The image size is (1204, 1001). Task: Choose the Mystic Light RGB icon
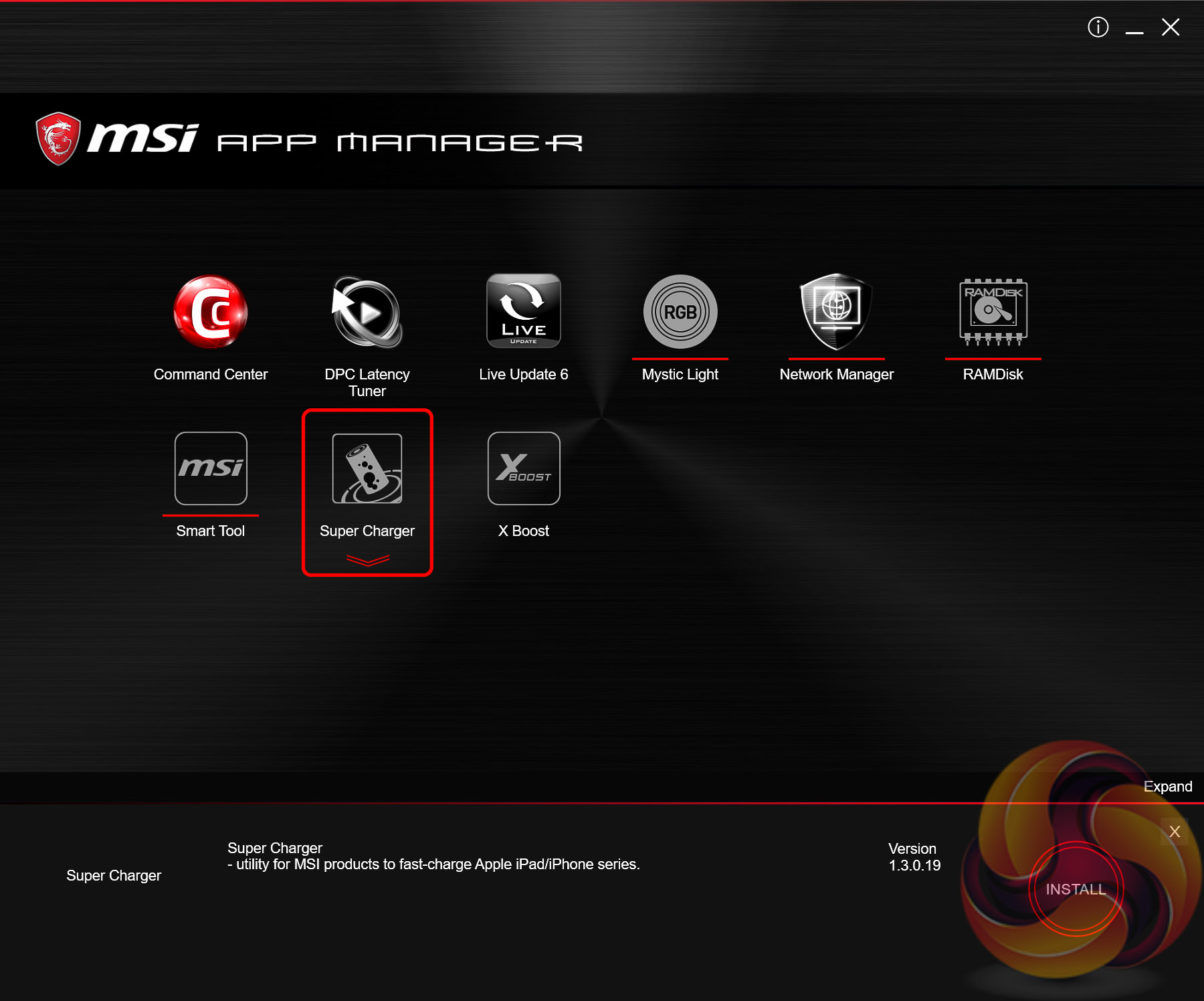(x=680, y=312)
